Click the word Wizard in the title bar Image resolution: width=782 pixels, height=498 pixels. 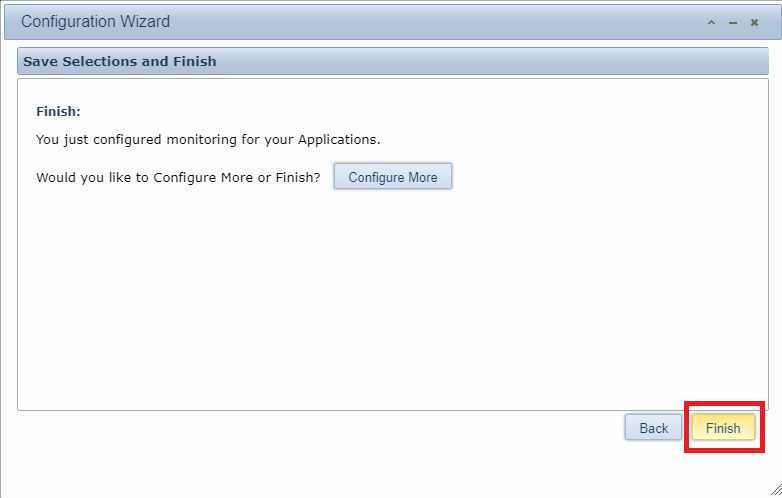pos(145,21)
